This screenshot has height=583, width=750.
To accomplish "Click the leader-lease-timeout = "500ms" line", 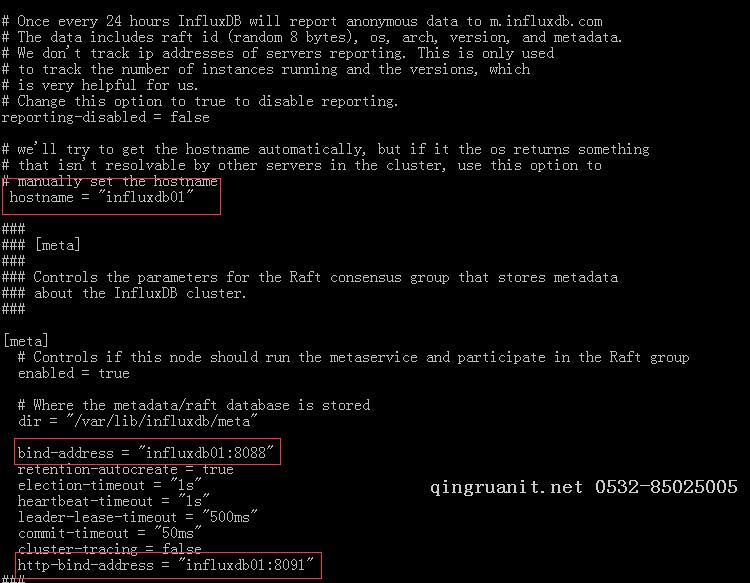I will pos(138,517).
